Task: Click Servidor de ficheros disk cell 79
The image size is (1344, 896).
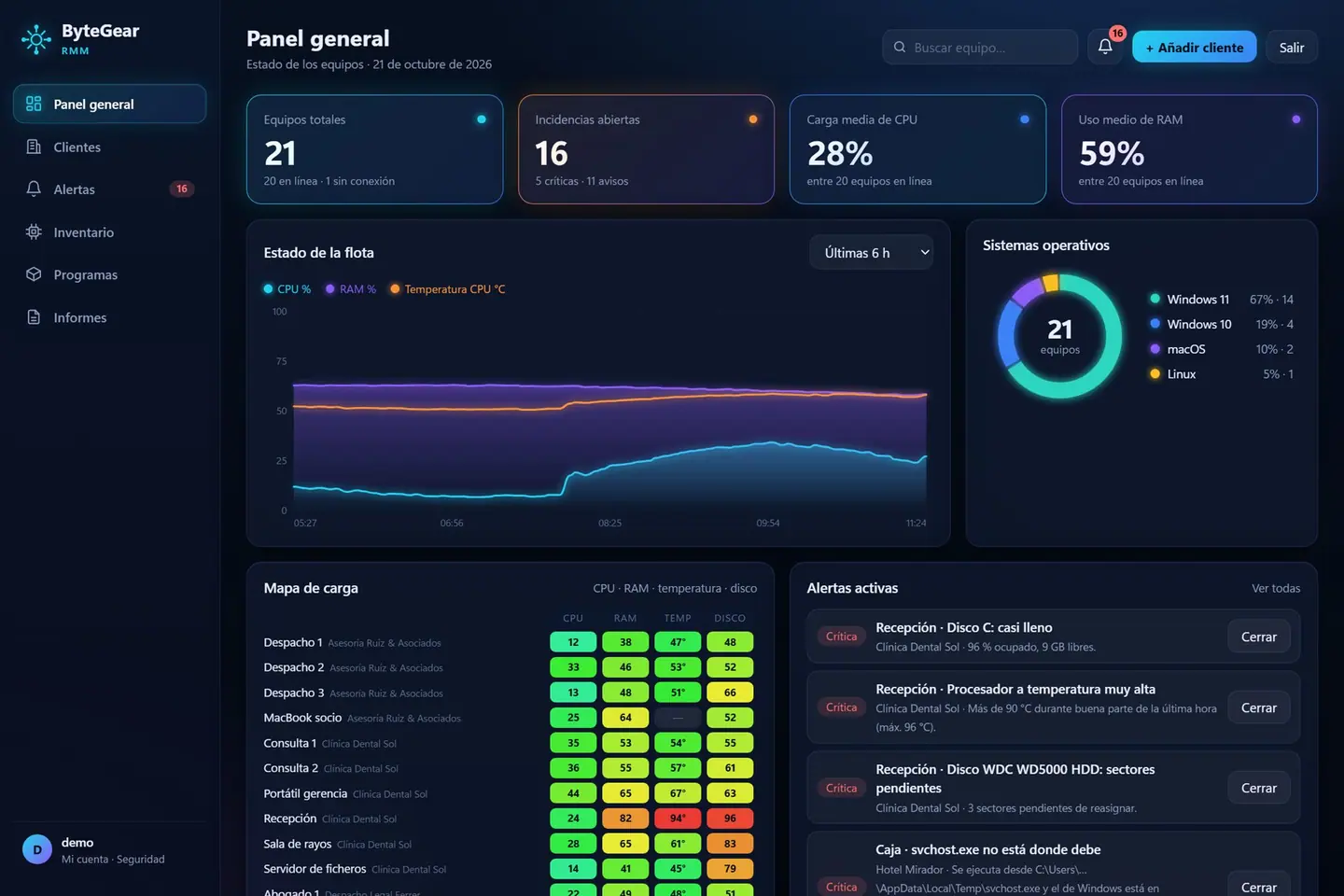Action: [x=730, y=869]
